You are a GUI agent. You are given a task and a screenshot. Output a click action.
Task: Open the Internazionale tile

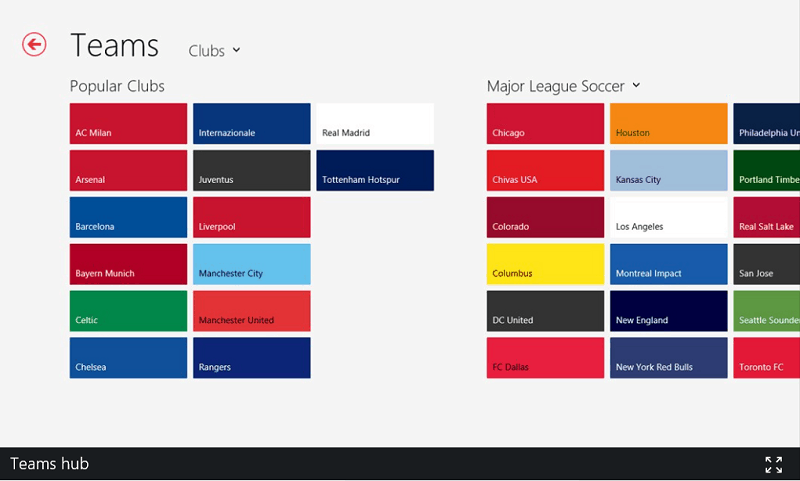pyautogui.click(x=252, y=123)
